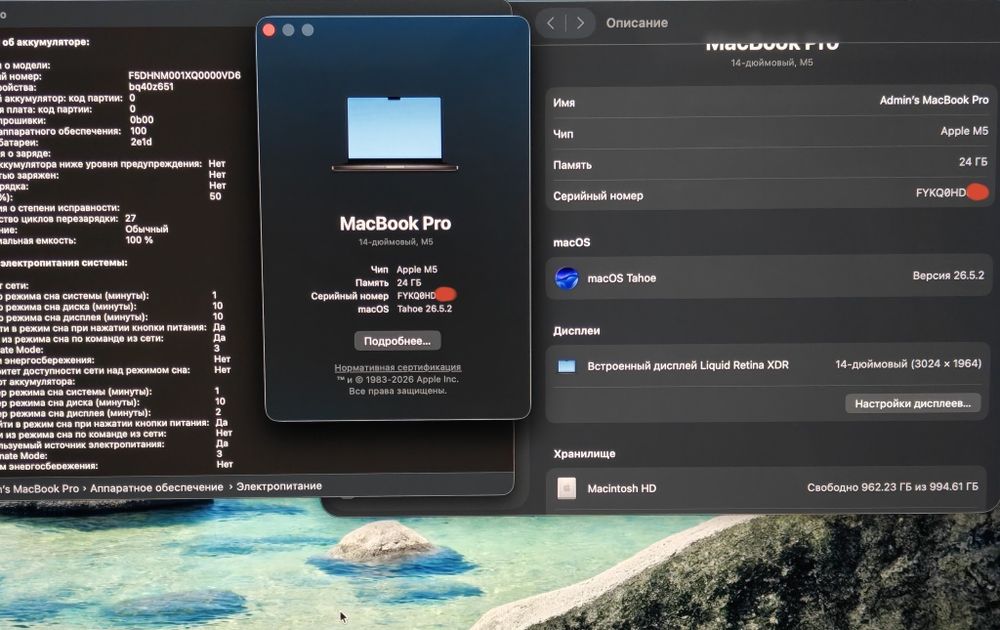Click the Apple M5 chip value in settings
1000x630 pixels.
tap(964, 131)
